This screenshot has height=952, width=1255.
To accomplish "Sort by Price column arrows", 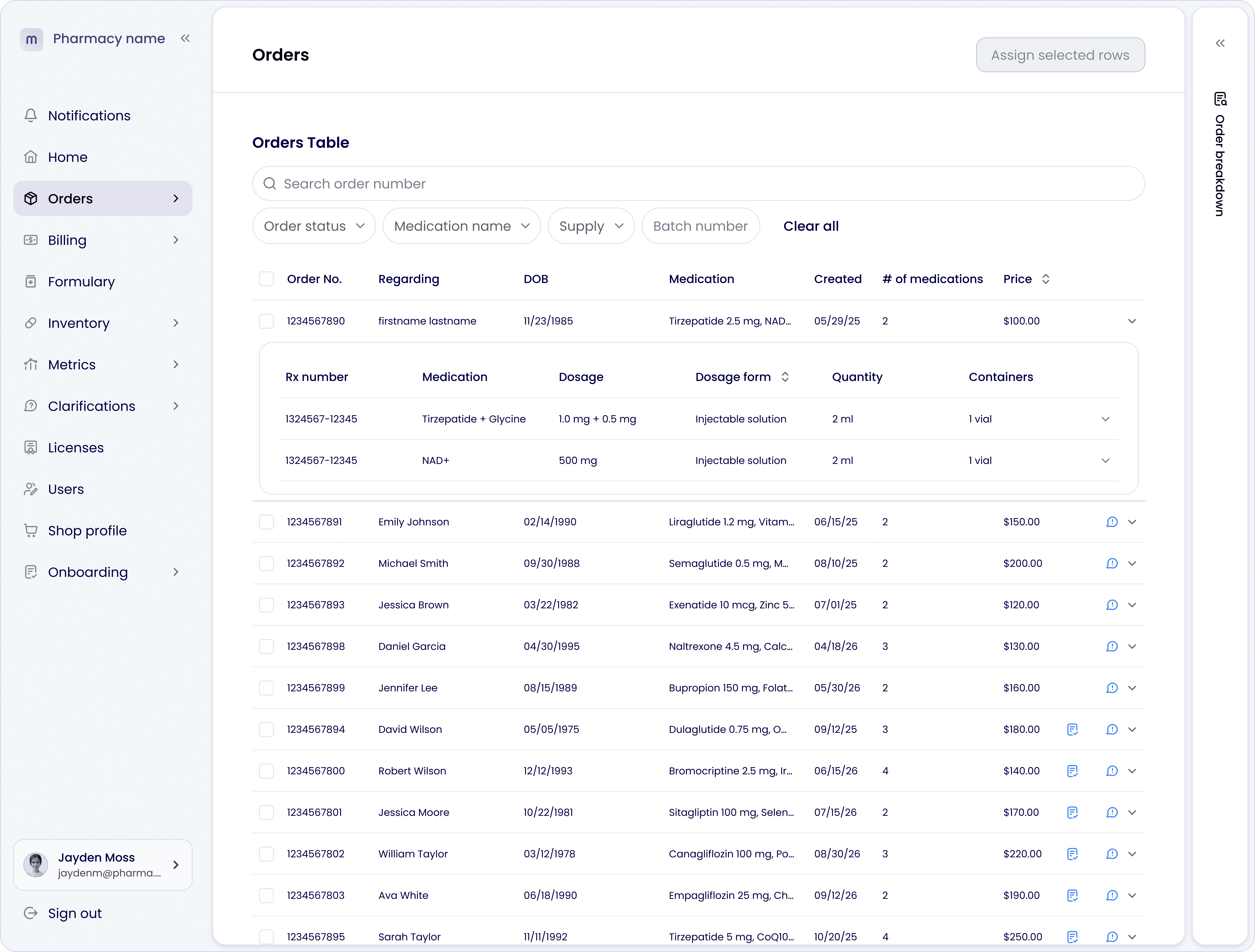I will click(1046, 279).
